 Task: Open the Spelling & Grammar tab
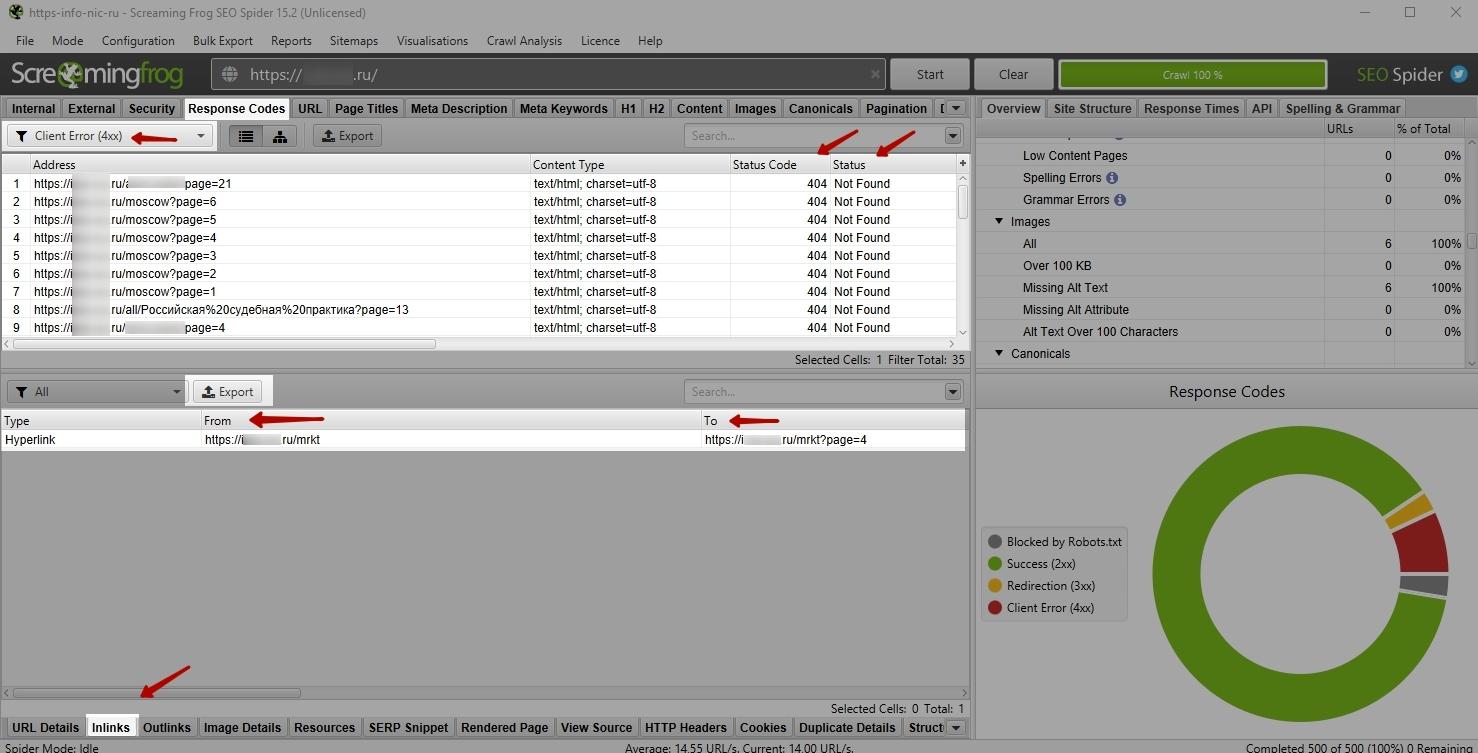coord(1342,108)
